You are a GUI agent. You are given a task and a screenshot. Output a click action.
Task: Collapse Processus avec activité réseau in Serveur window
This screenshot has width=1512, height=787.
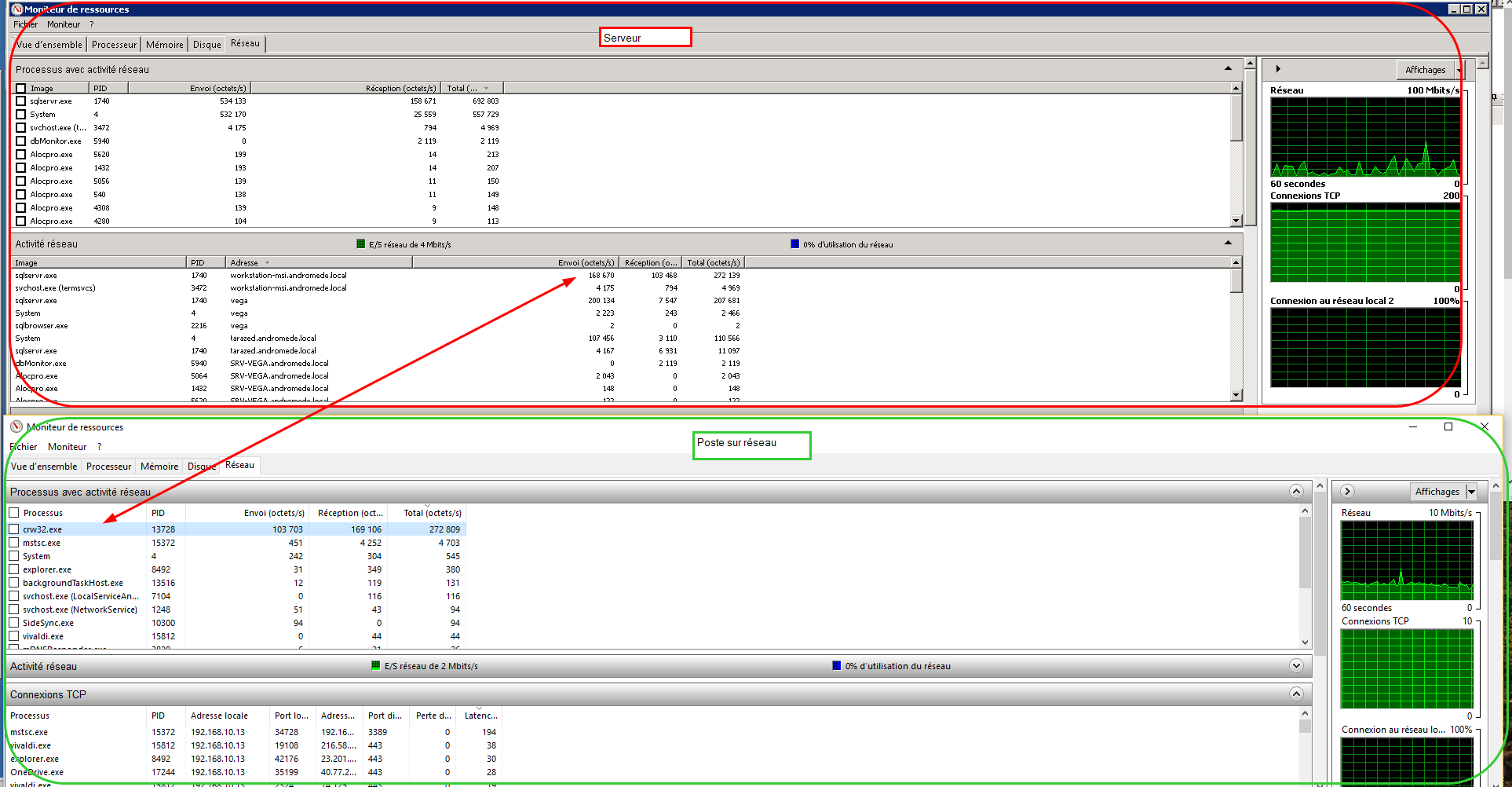click(x=1228, y=69)
